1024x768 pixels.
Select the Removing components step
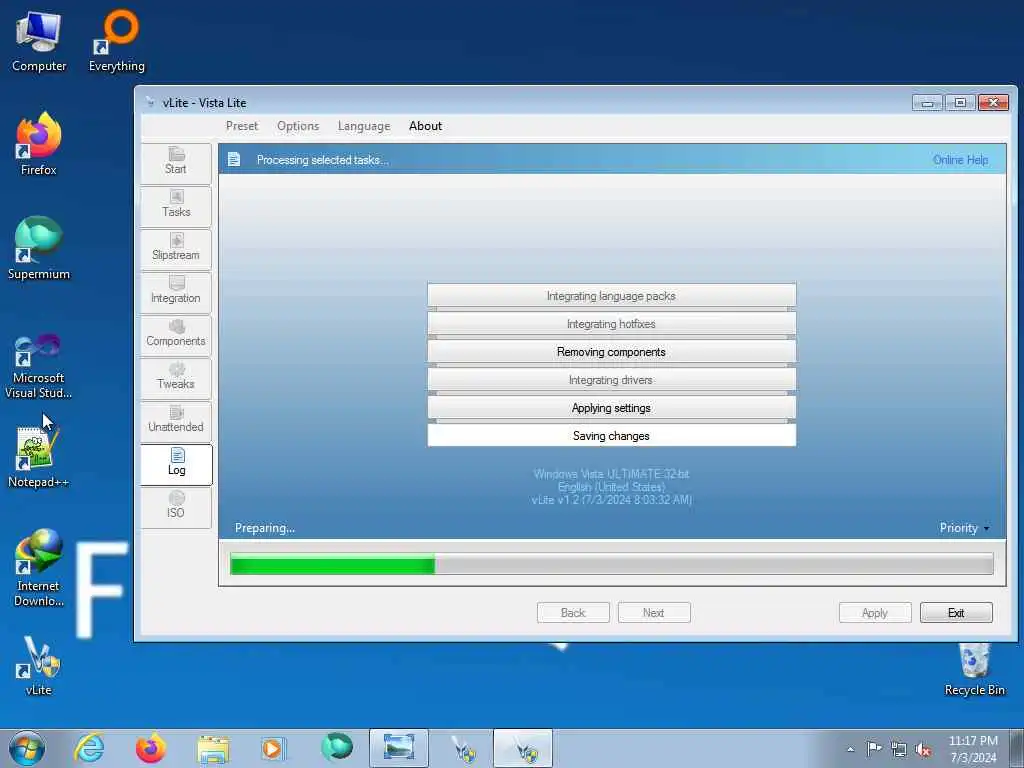pos(611,352)
